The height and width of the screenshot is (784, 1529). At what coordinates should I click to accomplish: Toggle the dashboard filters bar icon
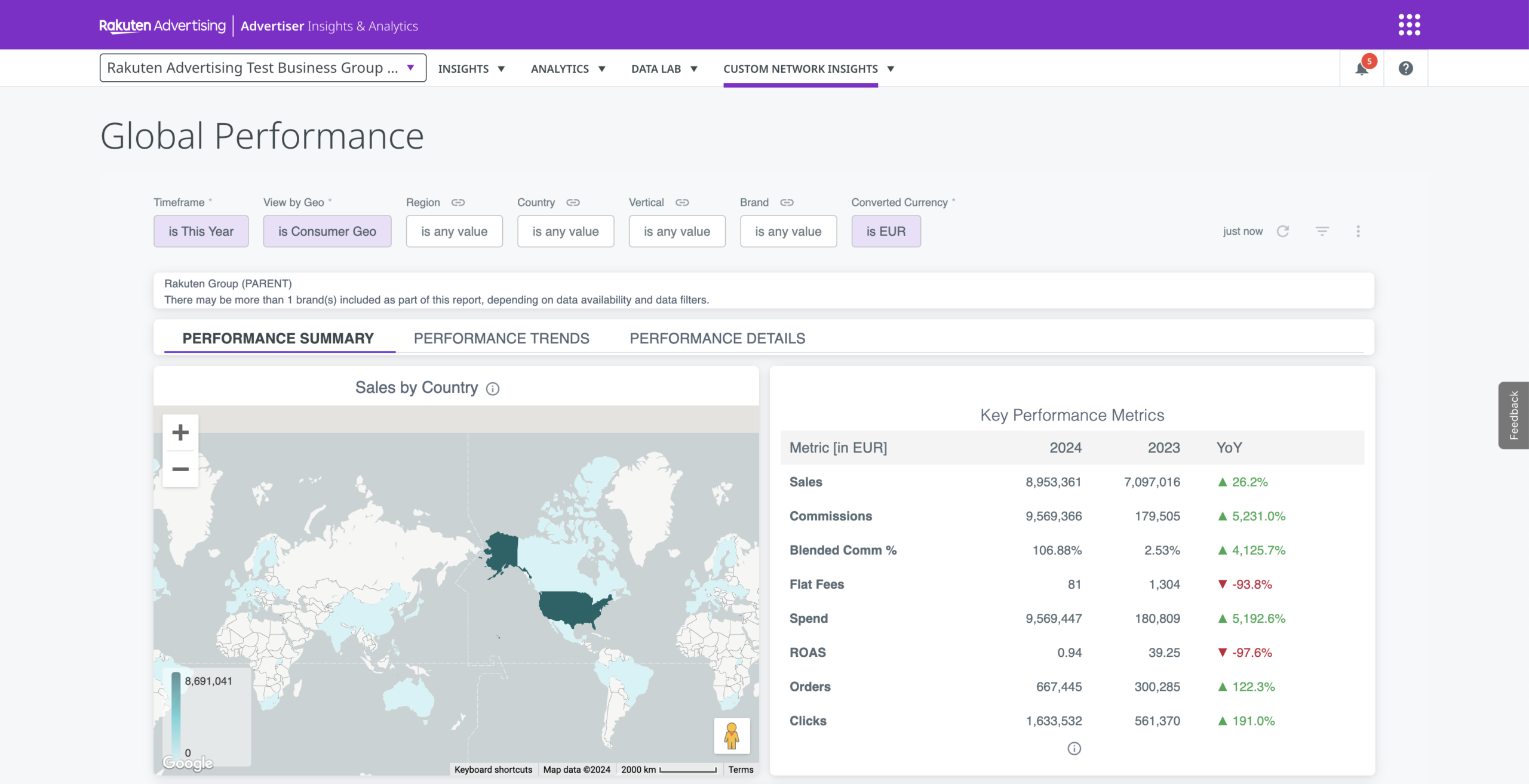pyautogui.click(x=1322, y=231)
